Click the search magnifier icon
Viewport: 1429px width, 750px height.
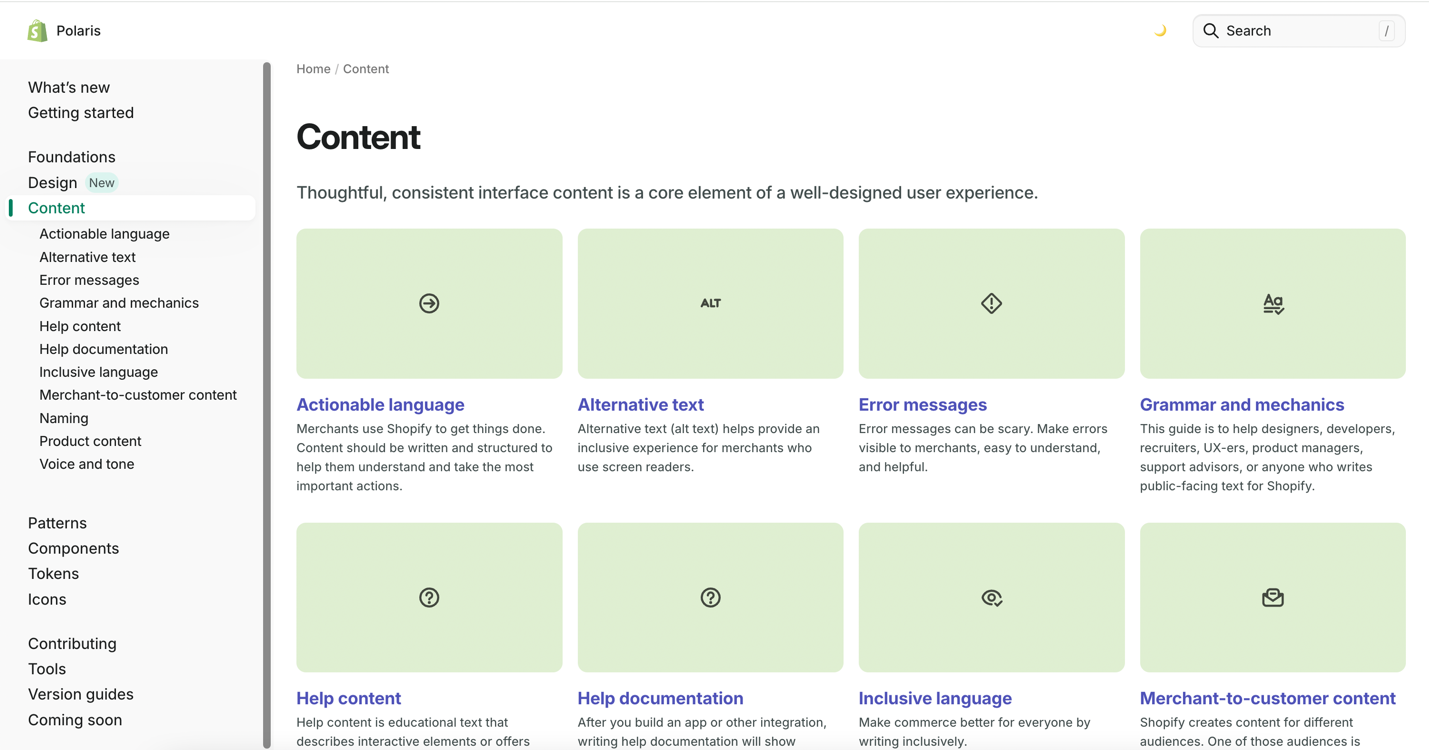point(1210,31)
